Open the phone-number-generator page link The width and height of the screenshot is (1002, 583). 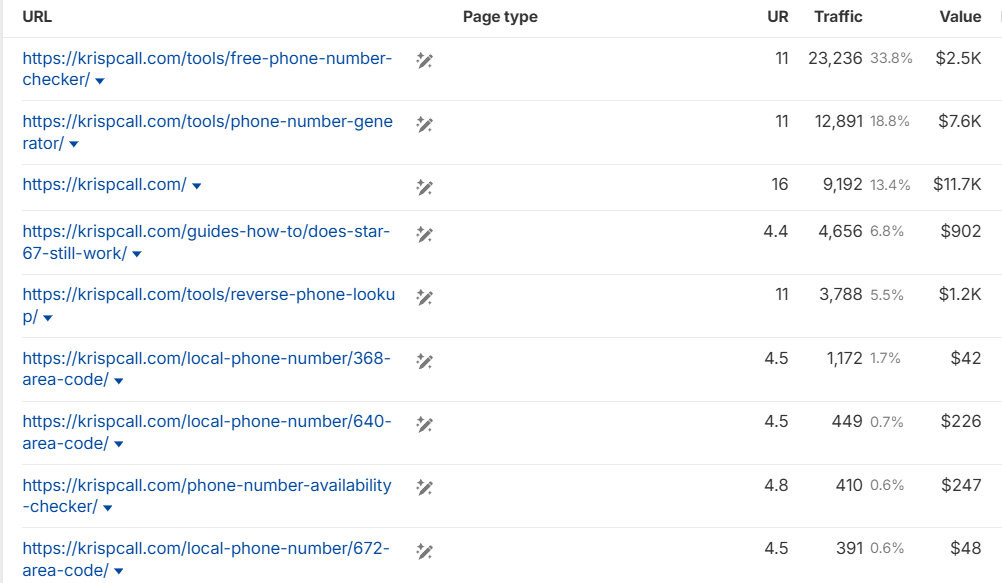207,122
